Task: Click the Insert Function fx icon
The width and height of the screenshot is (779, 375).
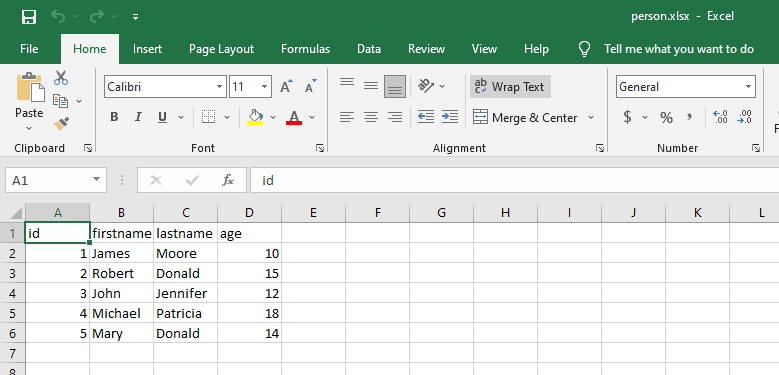Action: tap(228, 180)
